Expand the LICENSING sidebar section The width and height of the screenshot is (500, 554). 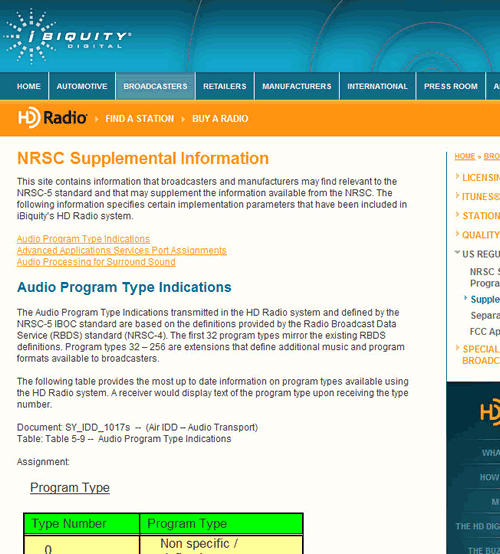(478, 177)
